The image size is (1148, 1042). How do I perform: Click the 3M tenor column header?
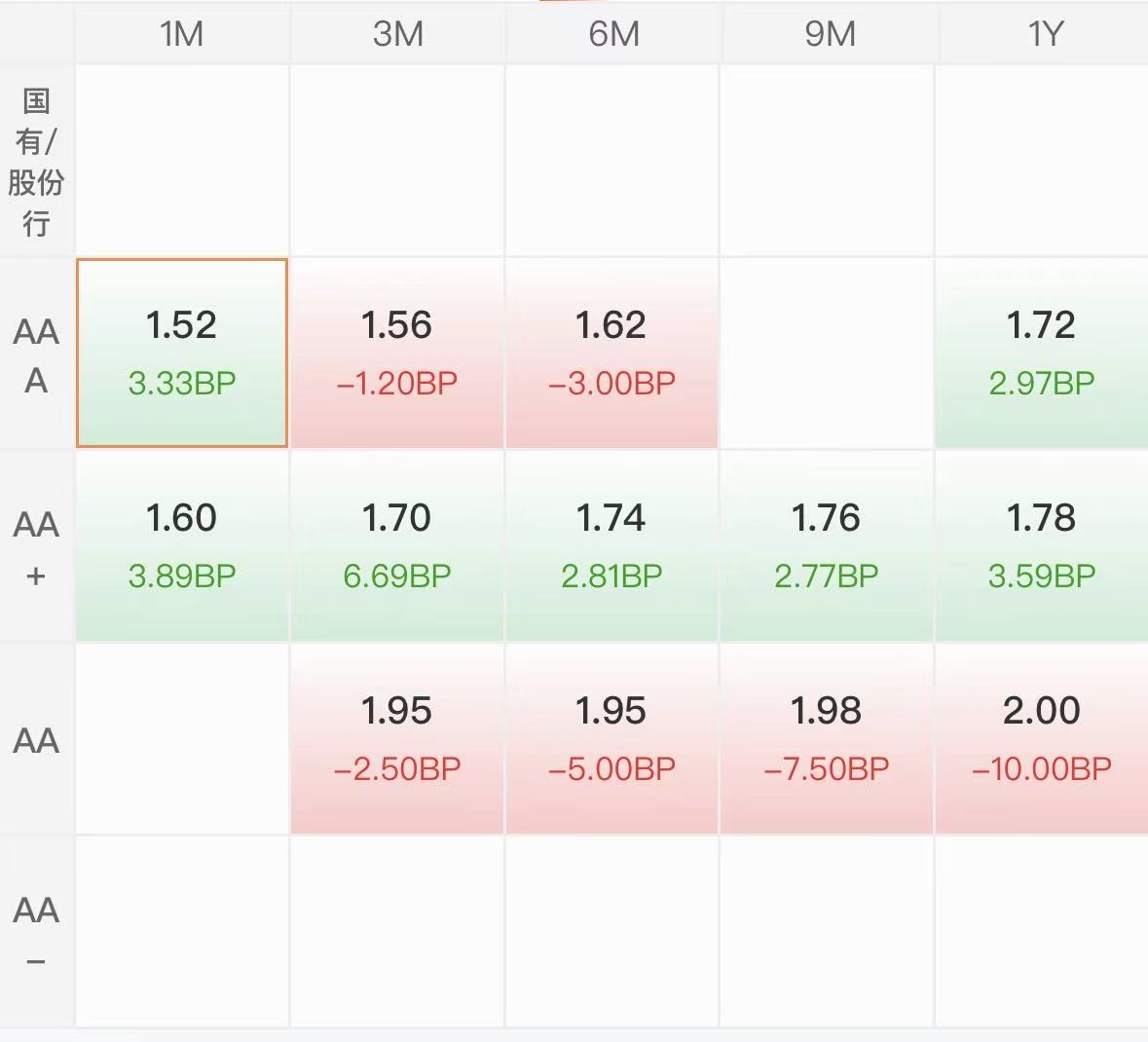[x=397, y=34]
